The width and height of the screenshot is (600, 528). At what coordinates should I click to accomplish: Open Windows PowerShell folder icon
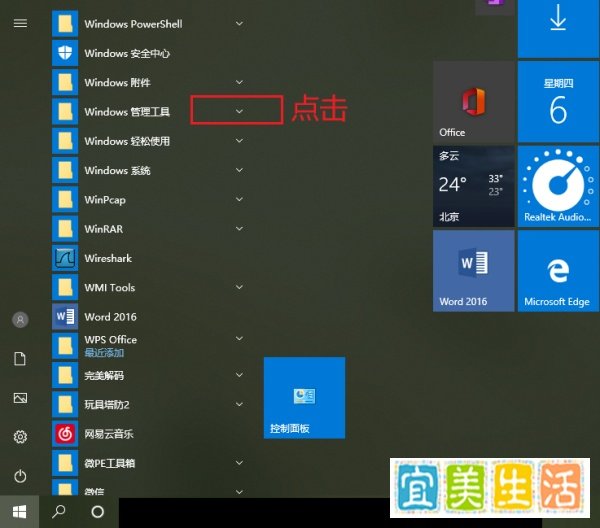click(x=65, y=24)
